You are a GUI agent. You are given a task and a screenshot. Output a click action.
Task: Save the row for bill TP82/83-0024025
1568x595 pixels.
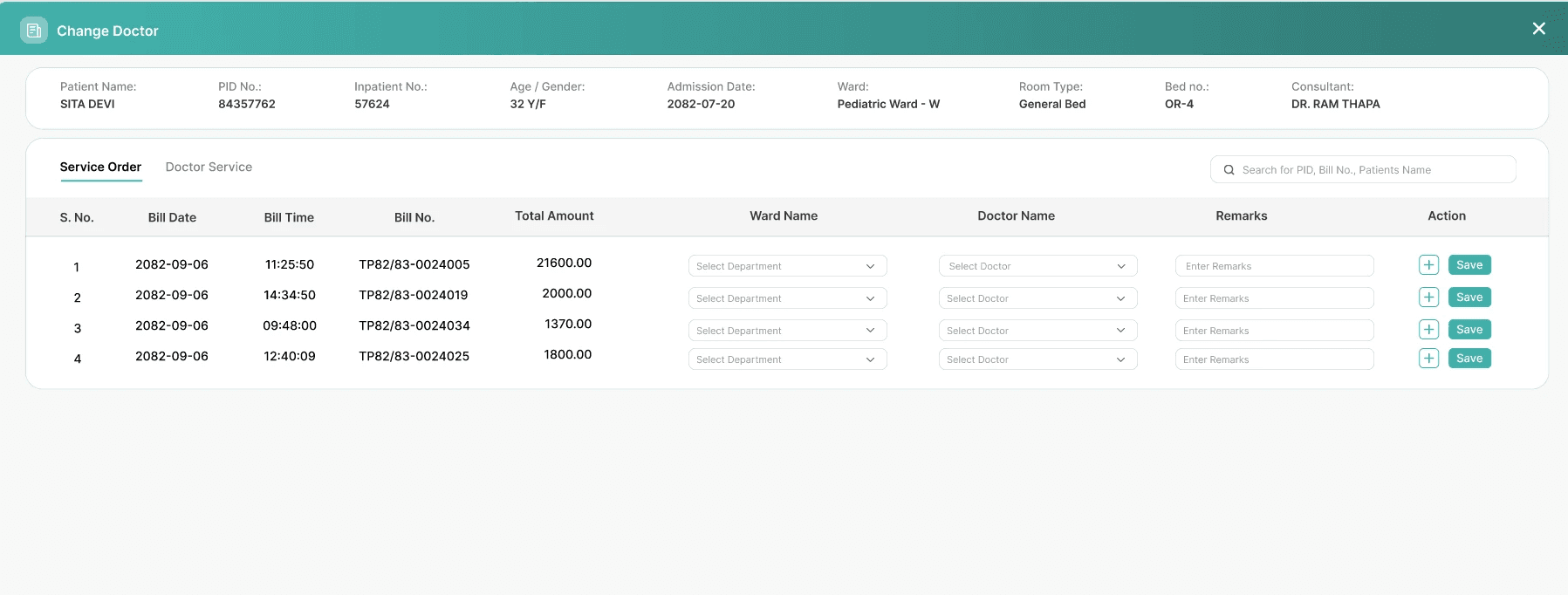coord(1469,359)
